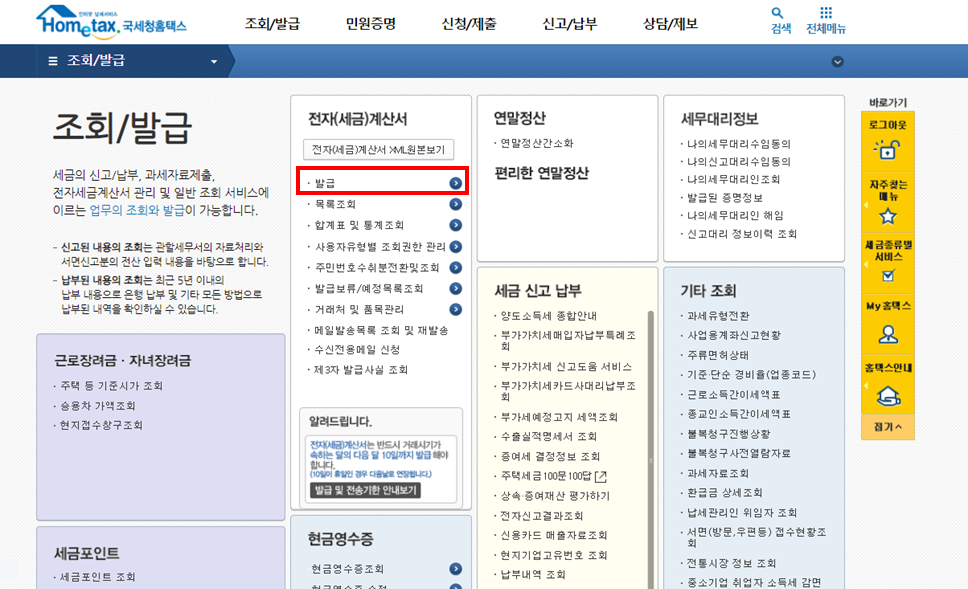968x589 pixels.
Task: Click arrow icon next to 사용자유형별 조회권한 관리
Action: tap(456, 247)
